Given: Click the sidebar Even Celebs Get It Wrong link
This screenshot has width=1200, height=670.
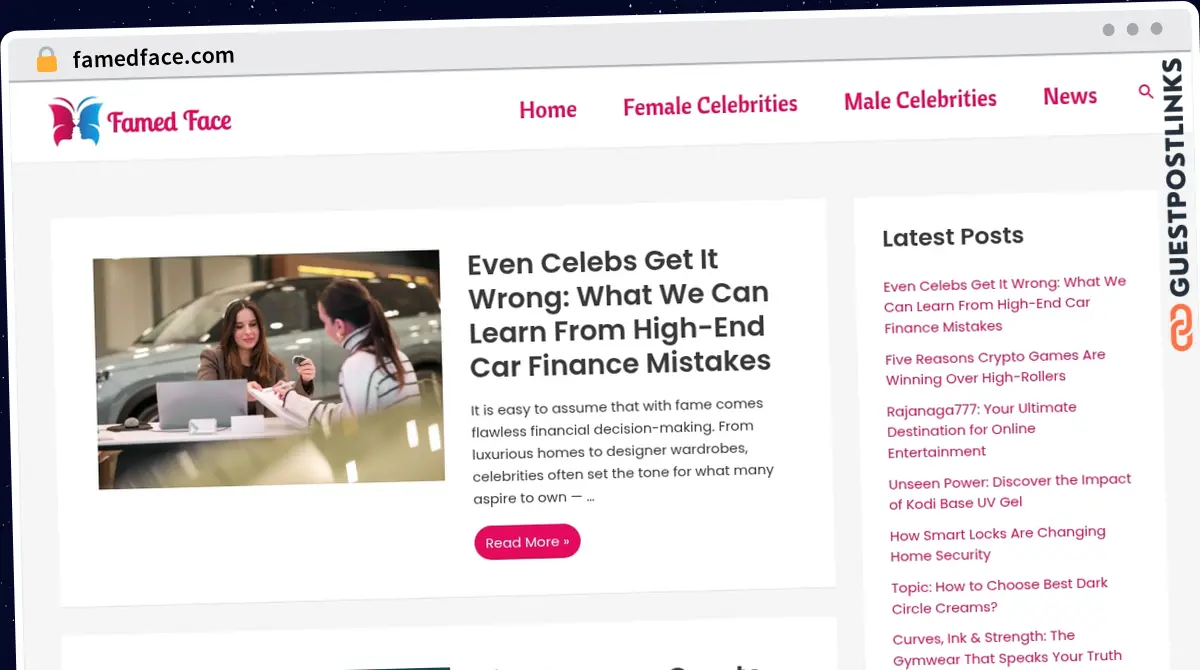Looking at the screenshot, I should click(x=1005, y=304).
